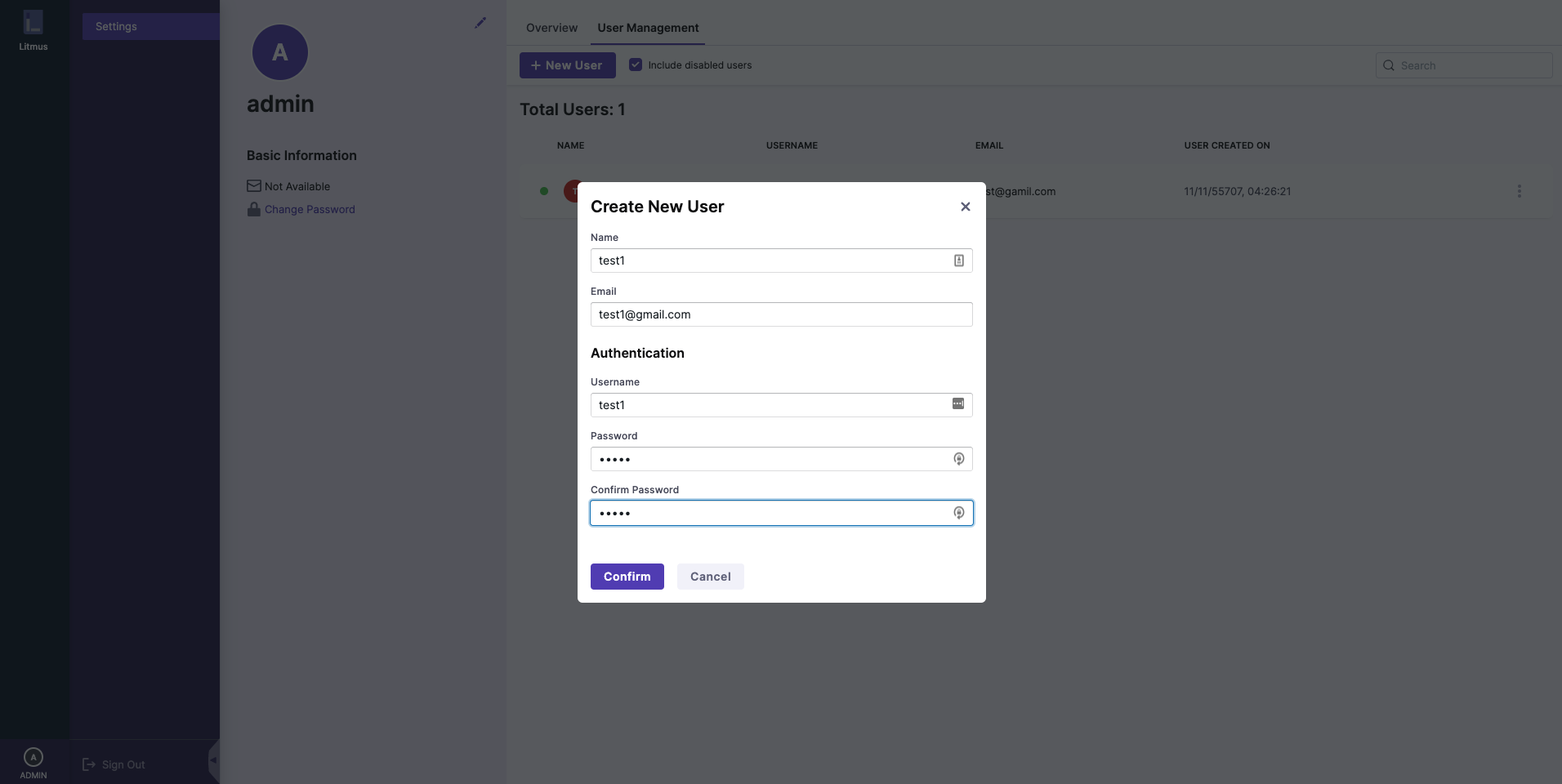Click the pencil edit profile icon
This screenshot has width=1562, height=784.
(x=480, y=23)
